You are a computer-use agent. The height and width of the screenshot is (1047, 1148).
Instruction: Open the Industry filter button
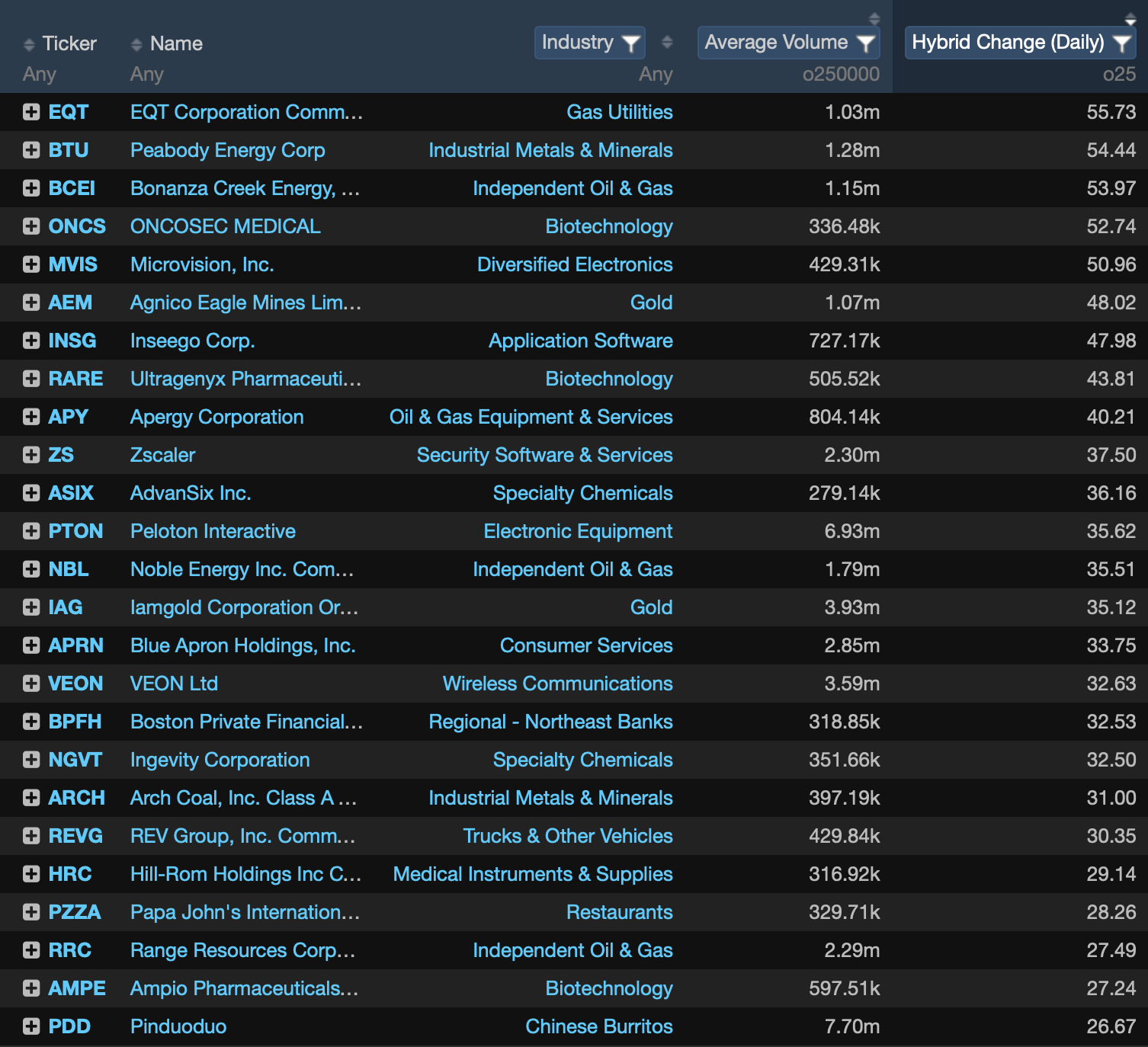coord(590,43)
